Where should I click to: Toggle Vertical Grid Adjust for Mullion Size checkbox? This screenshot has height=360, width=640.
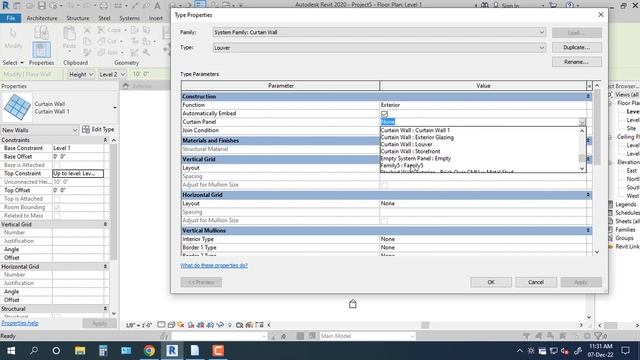pyautogui.click(x=384, y=185)
